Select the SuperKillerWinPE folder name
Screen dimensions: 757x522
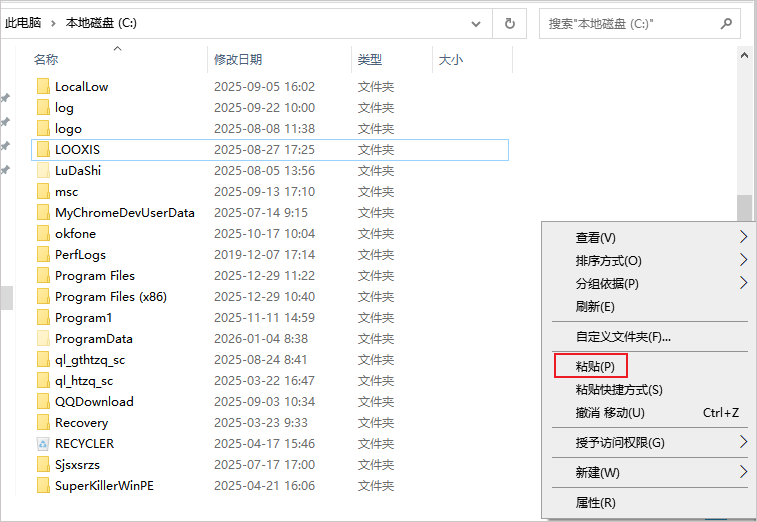(104, 485)
